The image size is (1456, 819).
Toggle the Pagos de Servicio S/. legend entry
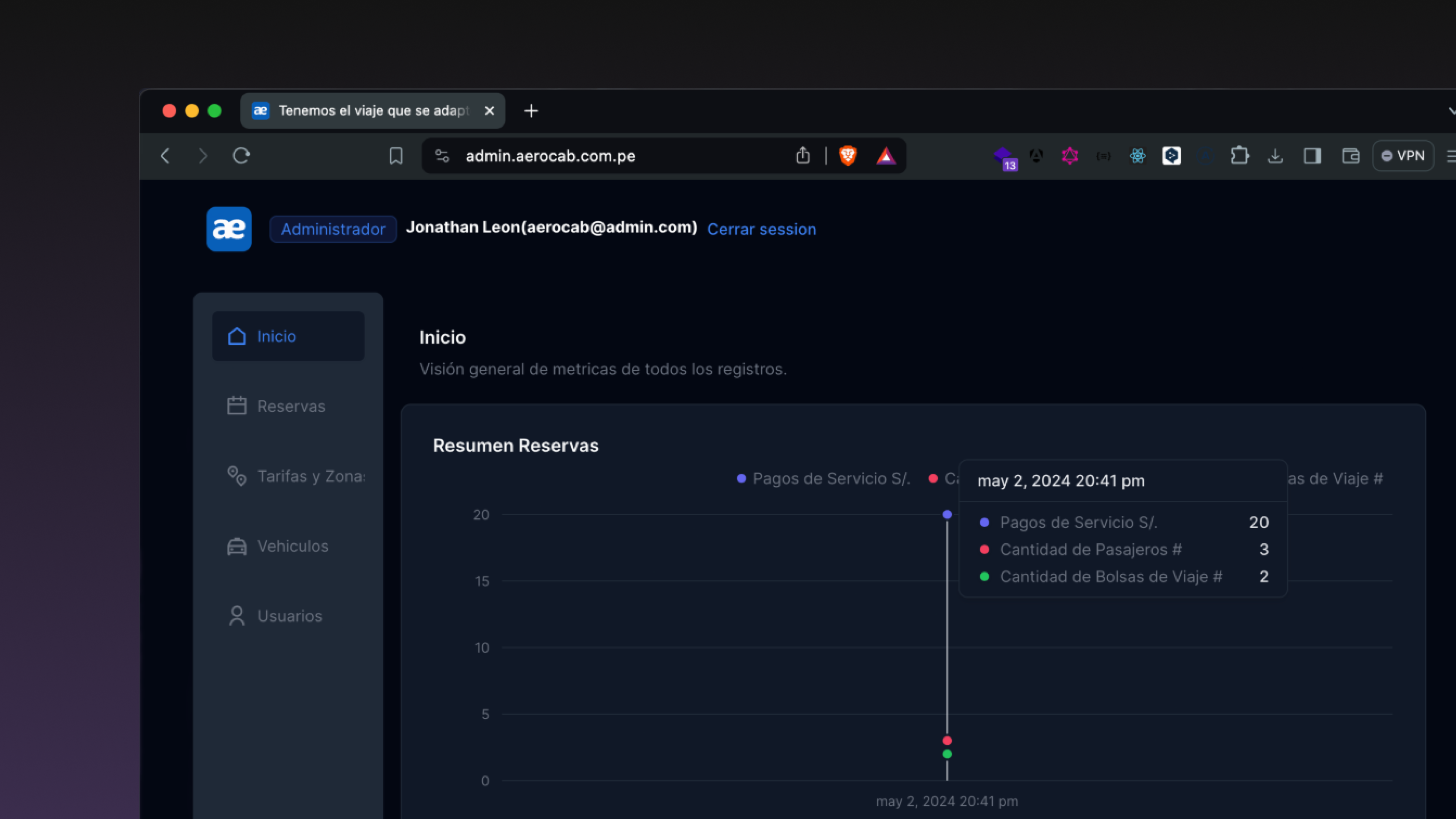coord(823,478)
